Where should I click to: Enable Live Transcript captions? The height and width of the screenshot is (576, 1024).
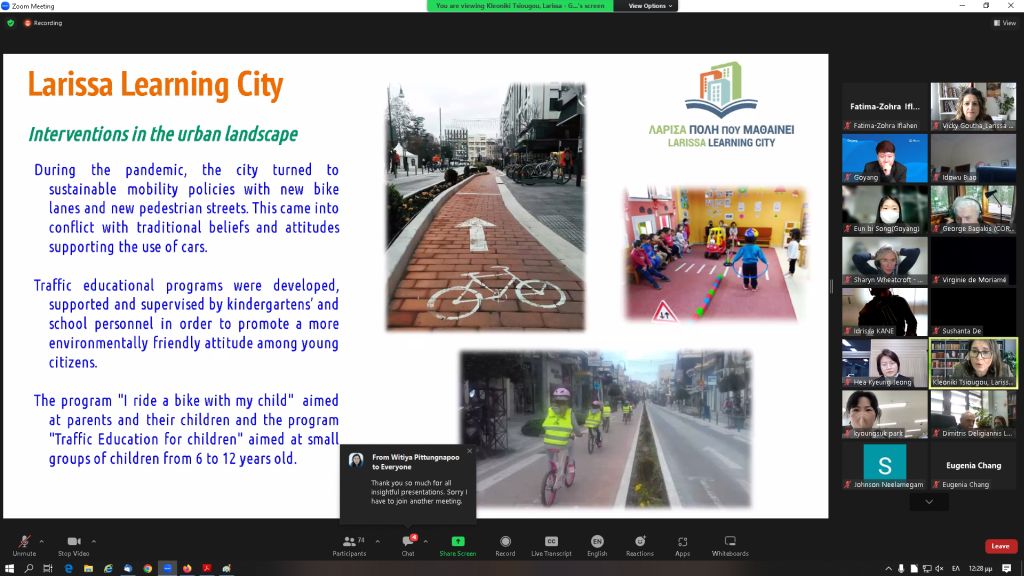tap(551, 542)
